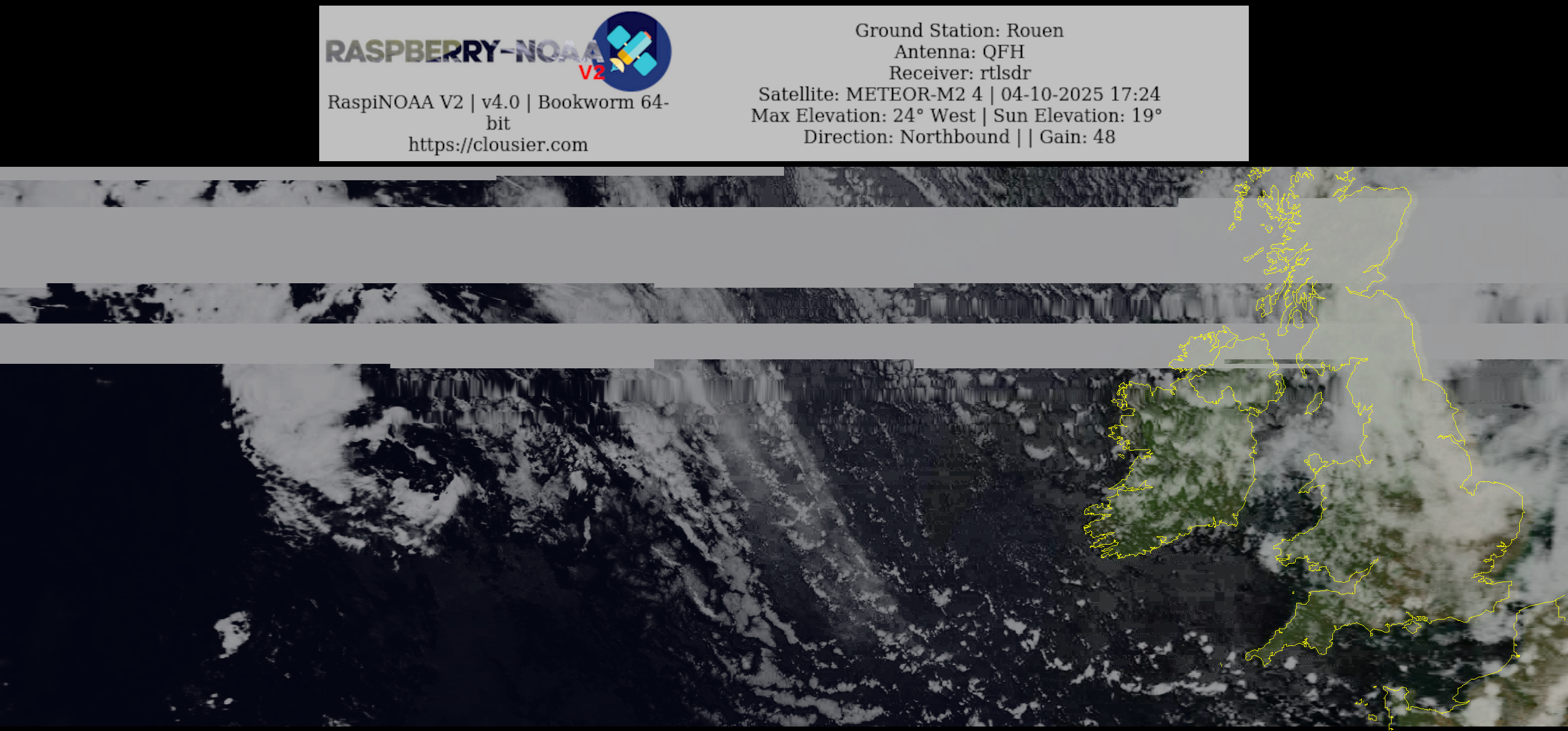Select the Satellite: METEOR-M2 4 text
The width and height of the screenshot is (1568, 731).
(870, 94)
